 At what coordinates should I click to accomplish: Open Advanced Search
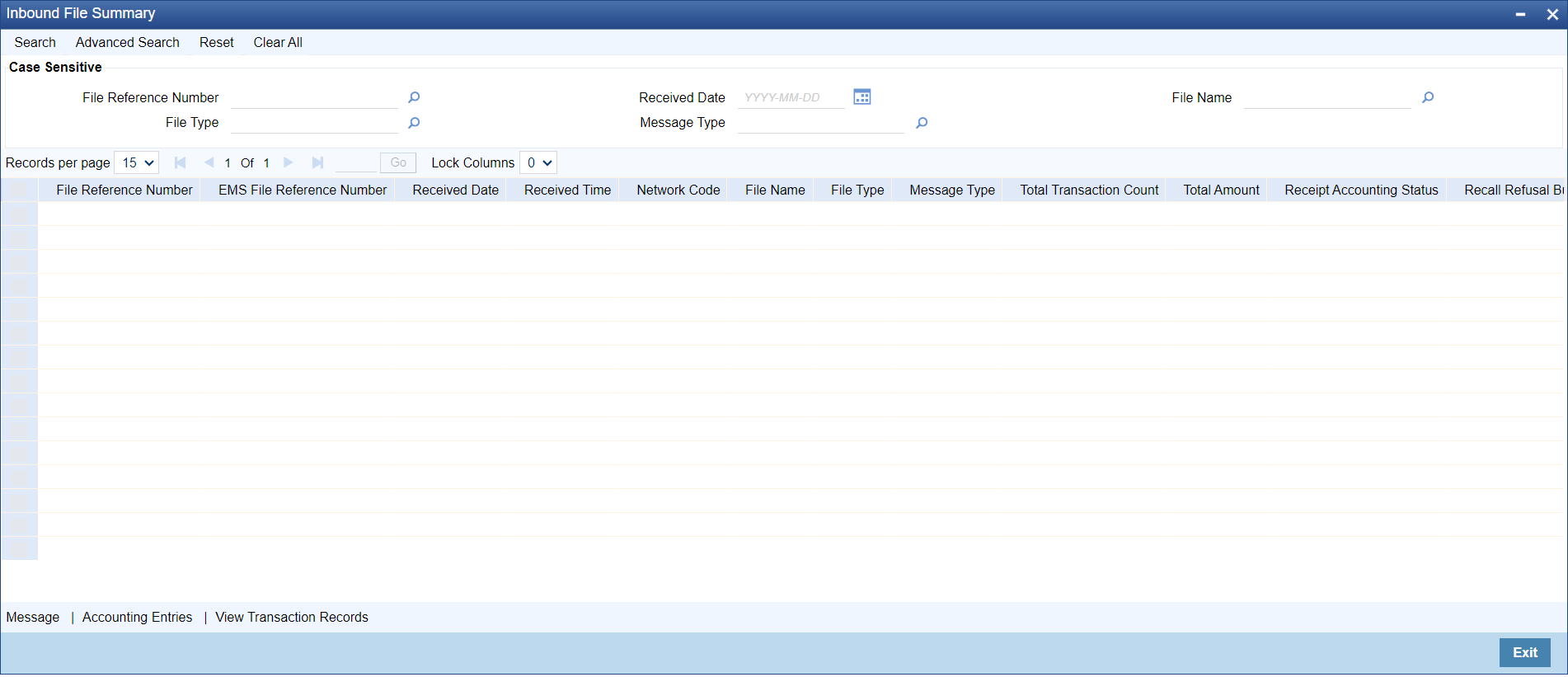(x=127, y=42)
